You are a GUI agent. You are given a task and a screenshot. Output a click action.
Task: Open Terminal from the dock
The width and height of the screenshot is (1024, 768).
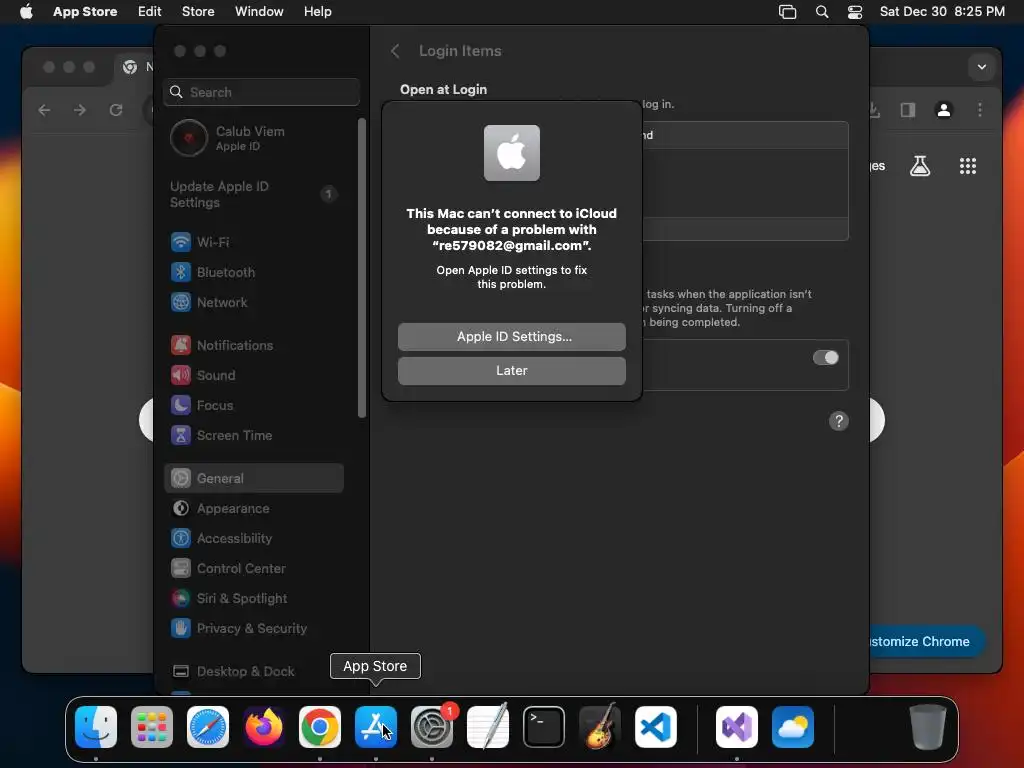point(543,727)
